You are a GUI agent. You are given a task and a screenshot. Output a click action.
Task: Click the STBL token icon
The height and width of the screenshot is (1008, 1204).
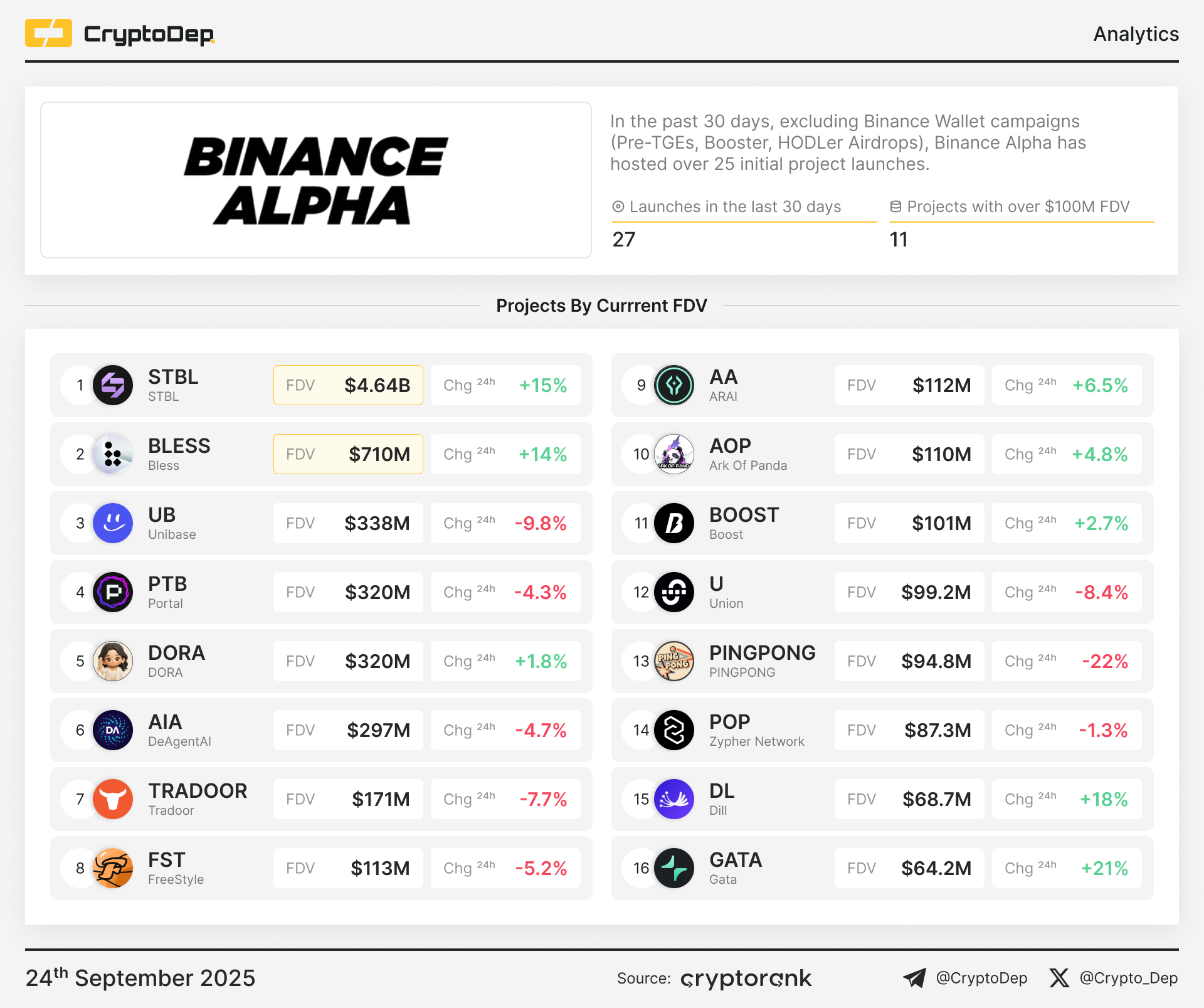(x=113, y=385)
